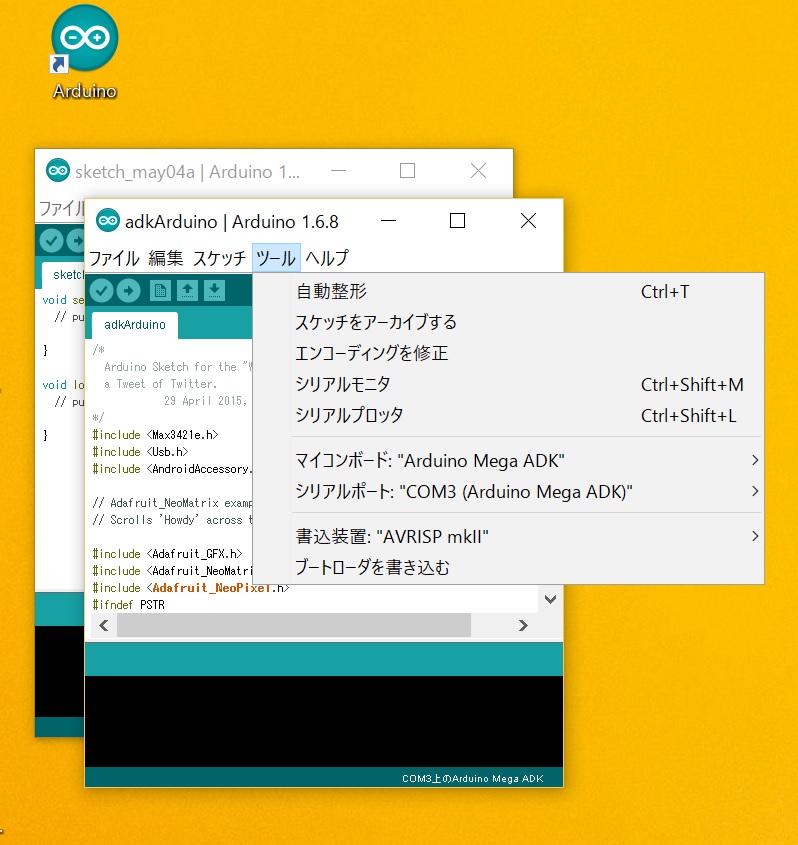Open the ファイル menu in adkArduino
The width and height of the screenshot is (798, 845).
coord(114,257)
